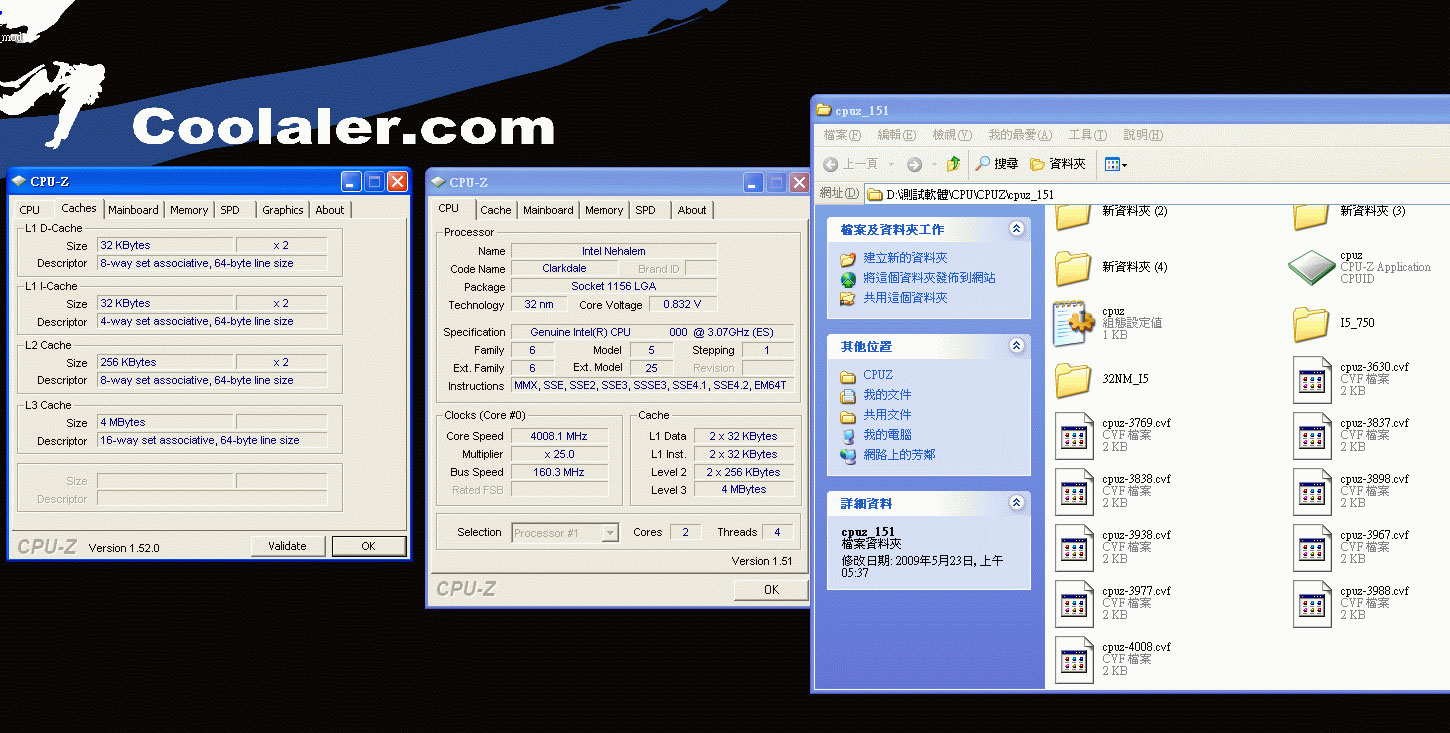Click the Up folder toolbar icon
Image resolution: width=1450 pixels, height=733 pixels.
pyautogui.click(x=953, y=164)
